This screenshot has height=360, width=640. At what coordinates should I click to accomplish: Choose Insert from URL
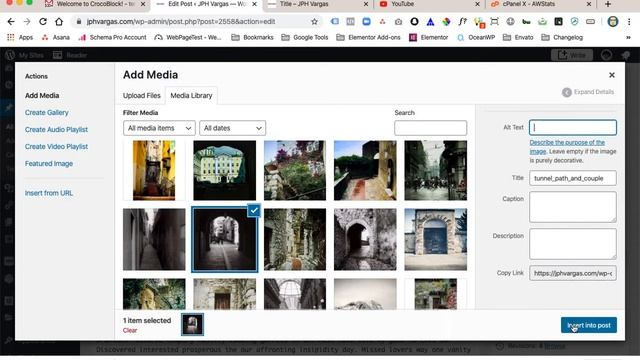pyautogui.click(x=49, y=193)
